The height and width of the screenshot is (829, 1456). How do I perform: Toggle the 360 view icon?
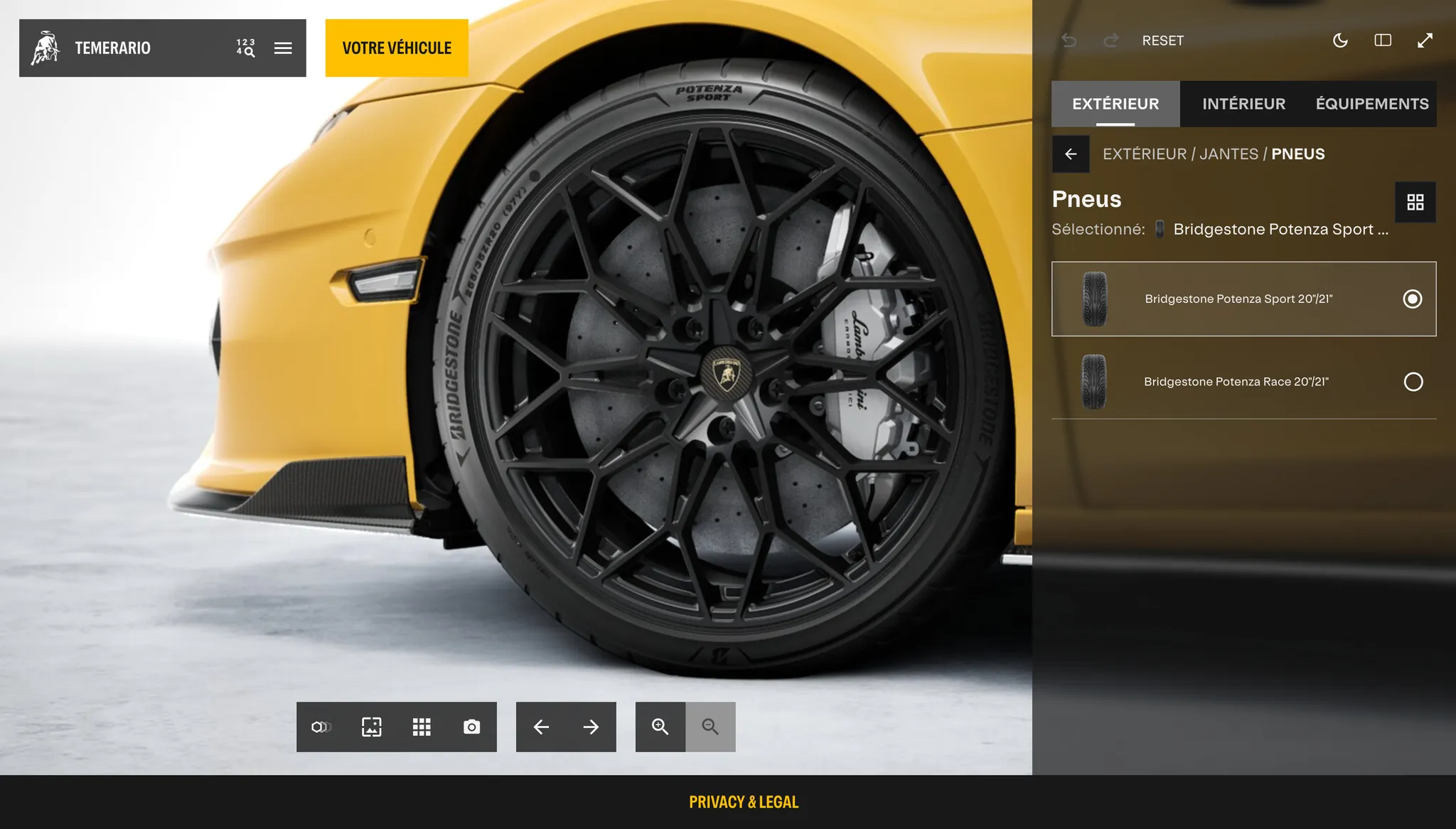tap(321, 727)
